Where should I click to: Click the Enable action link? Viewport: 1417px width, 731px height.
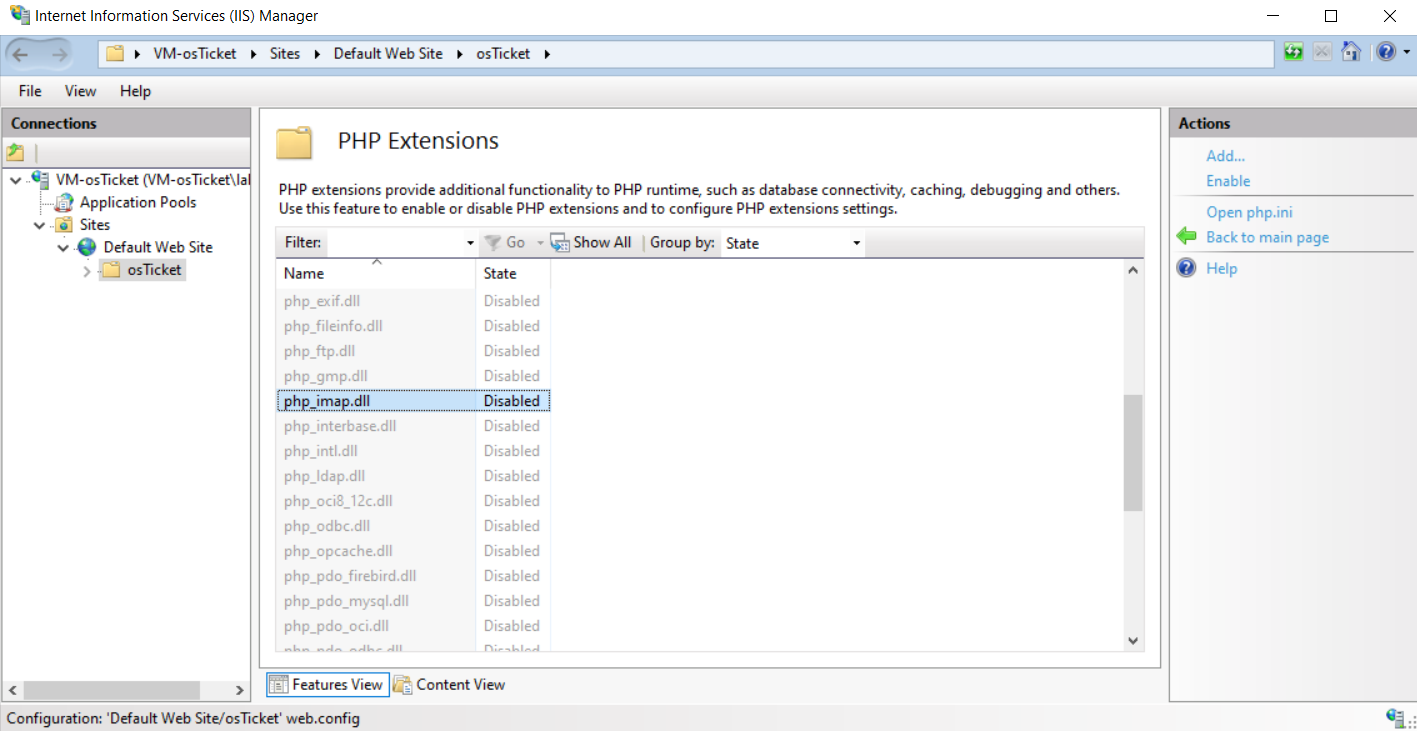pos(1228,181)
